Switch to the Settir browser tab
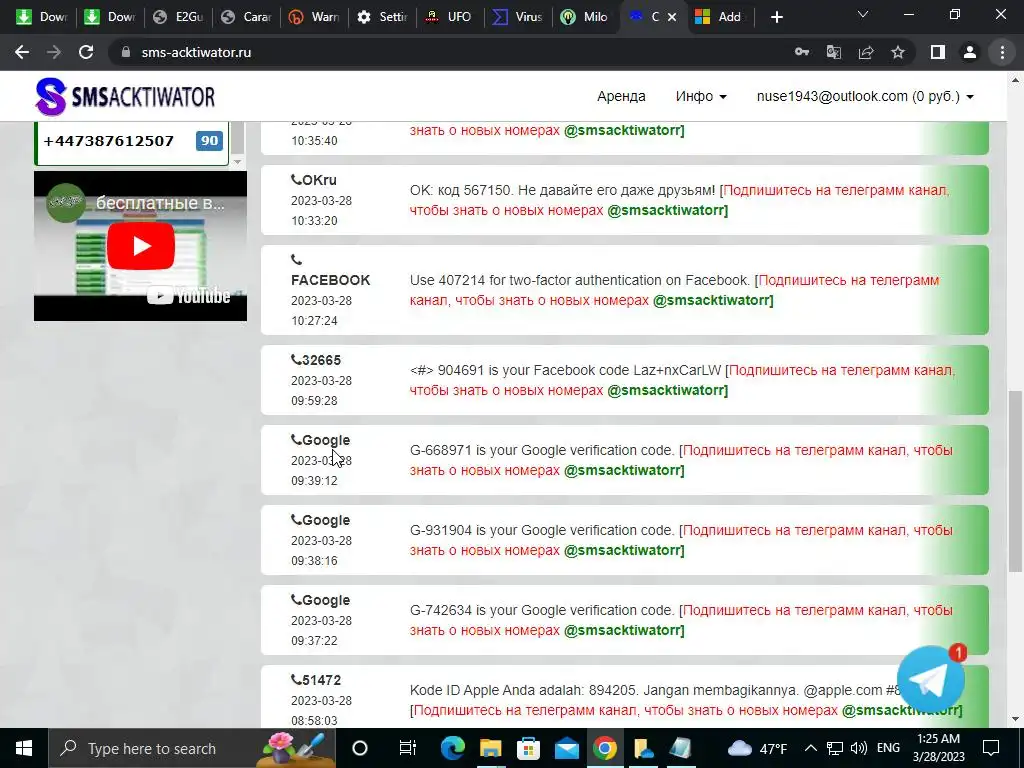 pos(383,17)
